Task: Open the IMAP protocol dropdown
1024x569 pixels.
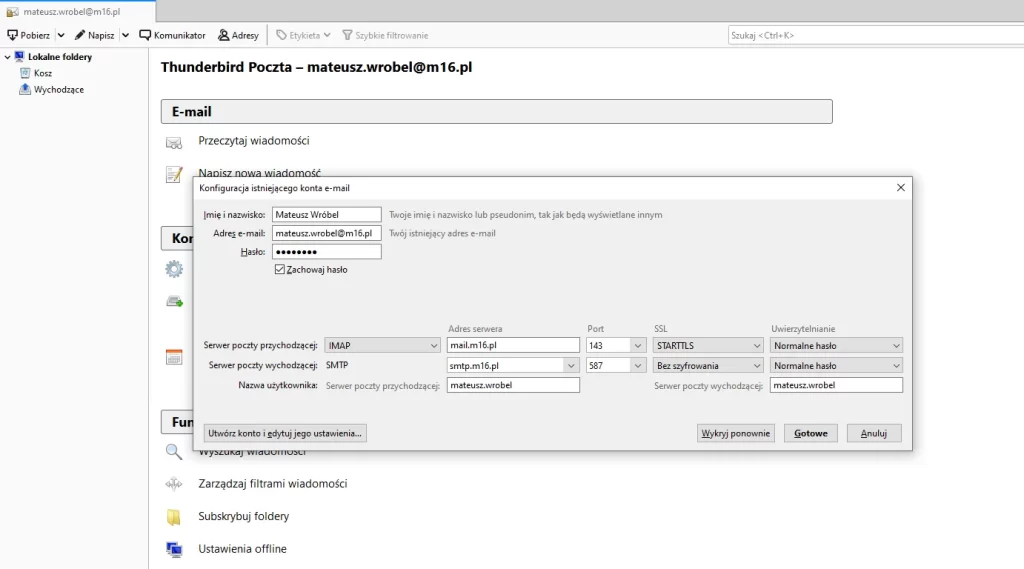Action: pyautogui.click(x=382, y=346)
